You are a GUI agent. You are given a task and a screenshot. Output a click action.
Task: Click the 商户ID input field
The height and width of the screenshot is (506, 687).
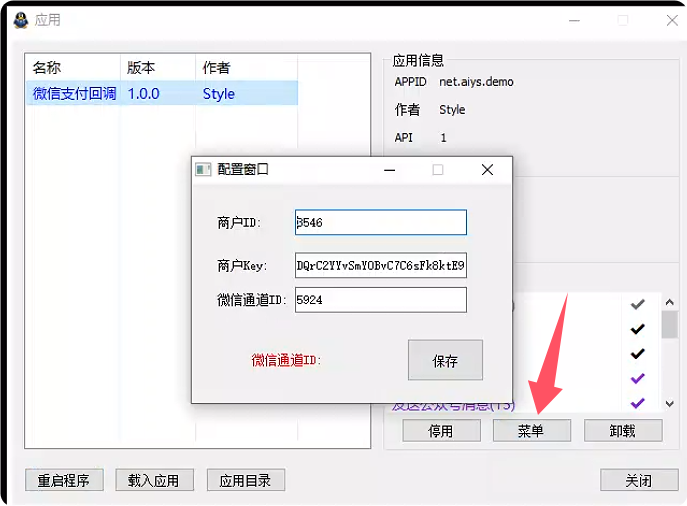pos(381,223)
